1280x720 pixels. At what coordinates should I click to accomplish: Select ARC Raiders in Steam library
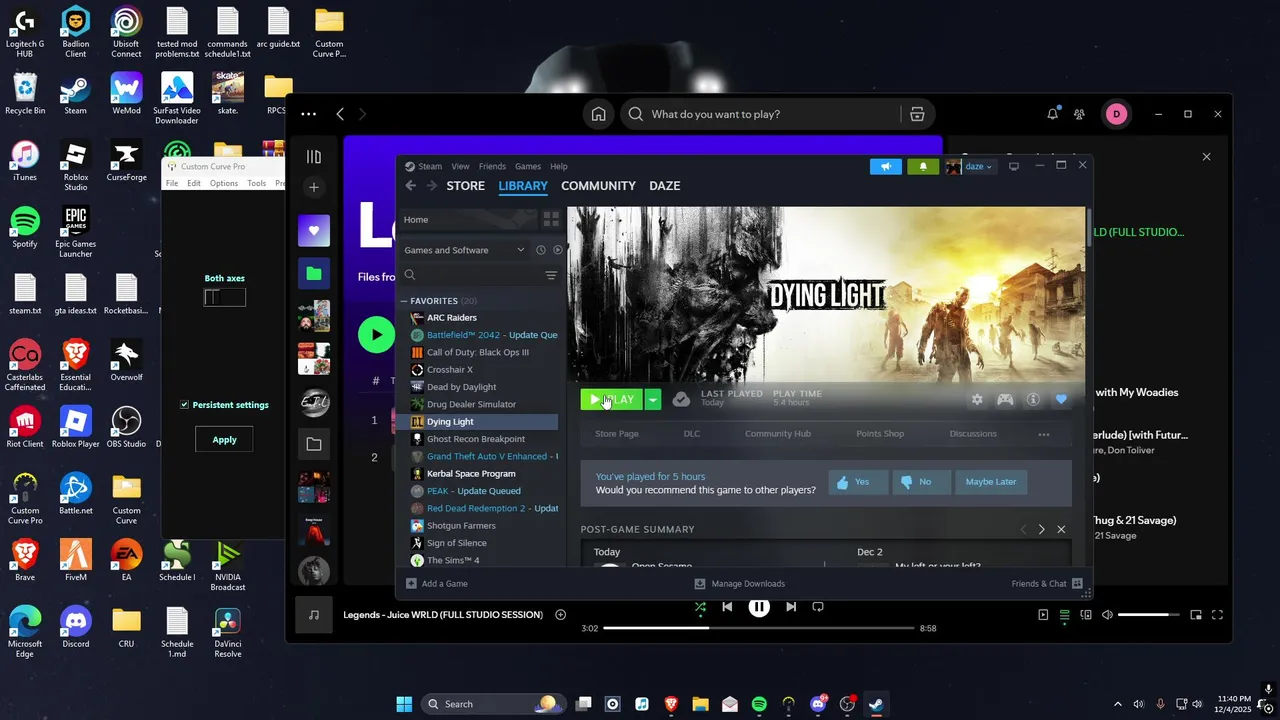[451, 318]
